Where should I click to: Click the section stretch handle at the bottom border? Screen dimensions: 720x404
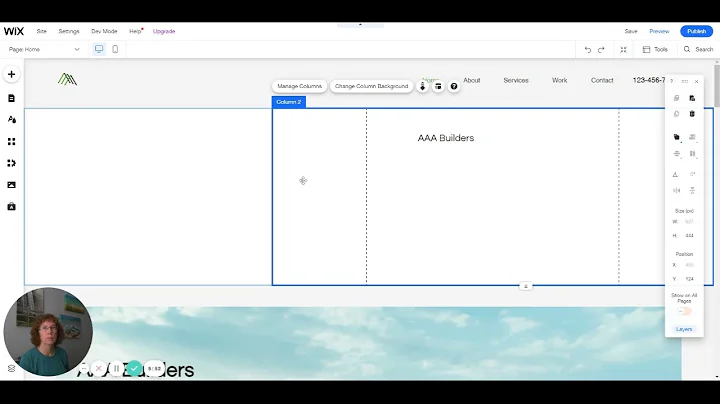[x=526, y=286]
